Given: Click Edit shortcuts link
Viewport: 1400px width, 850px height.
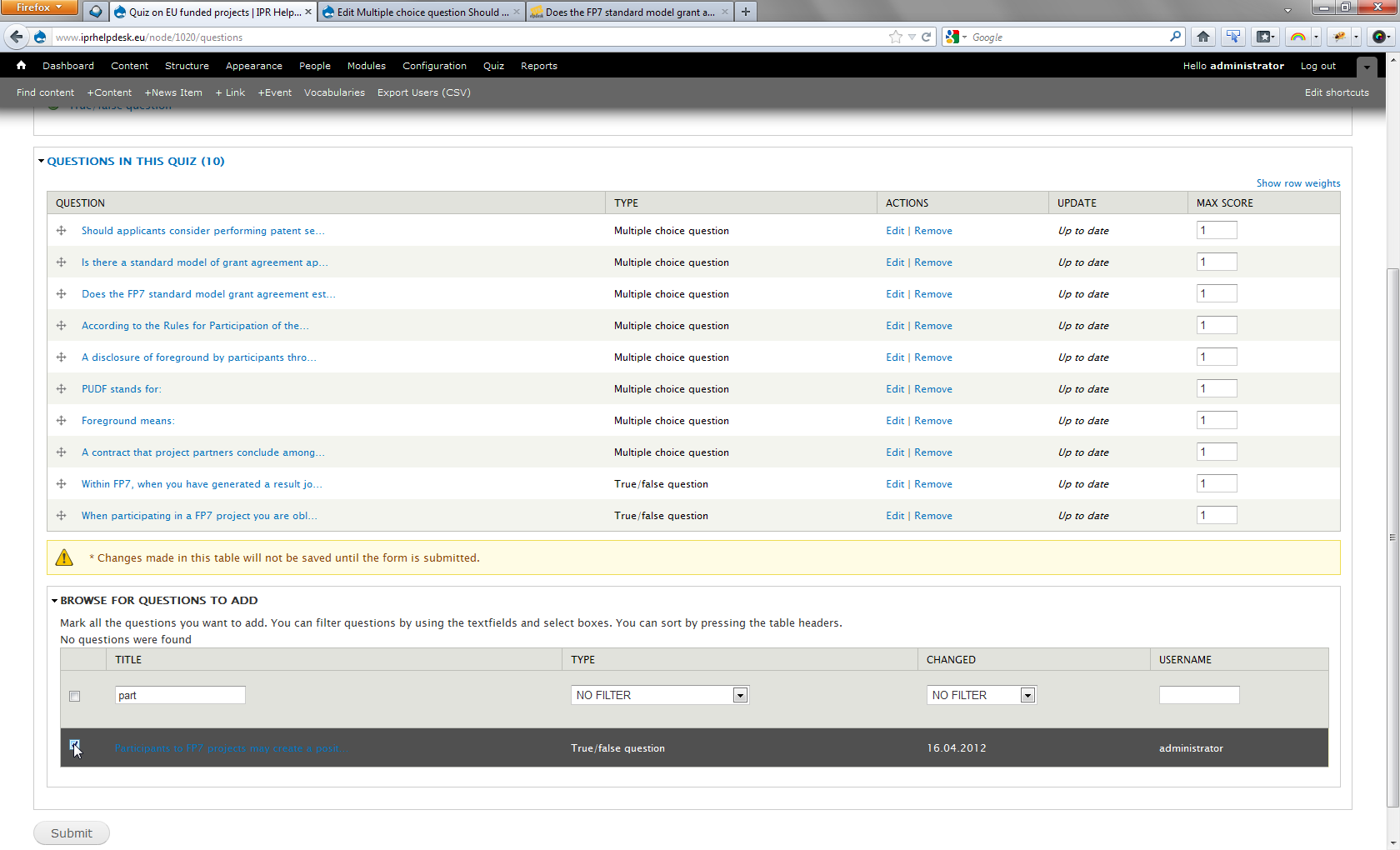Looking at the screenshot, I should click(1337, 92).
